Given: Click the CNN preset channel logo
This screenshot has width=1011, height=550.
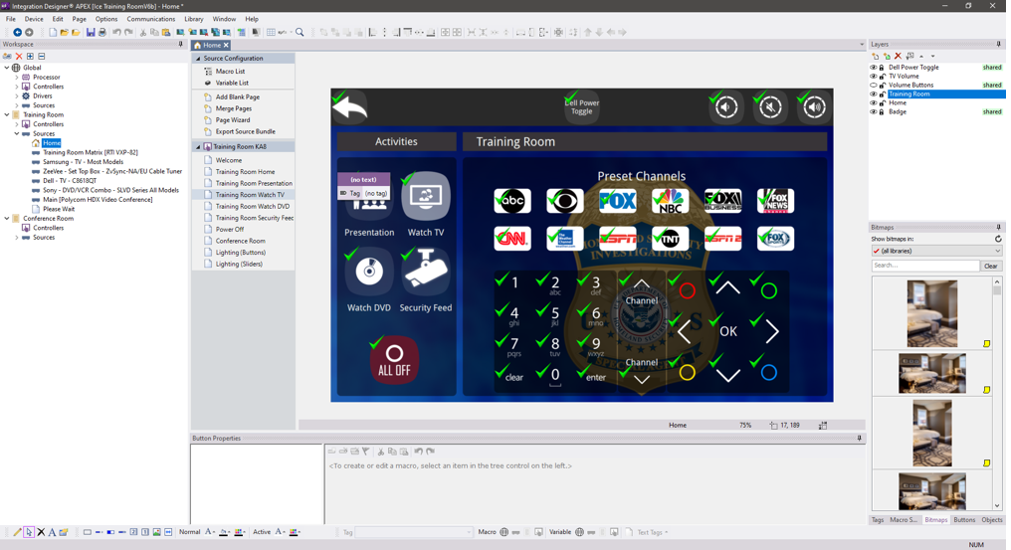Looking at the screenshot, I should [512, 239].
